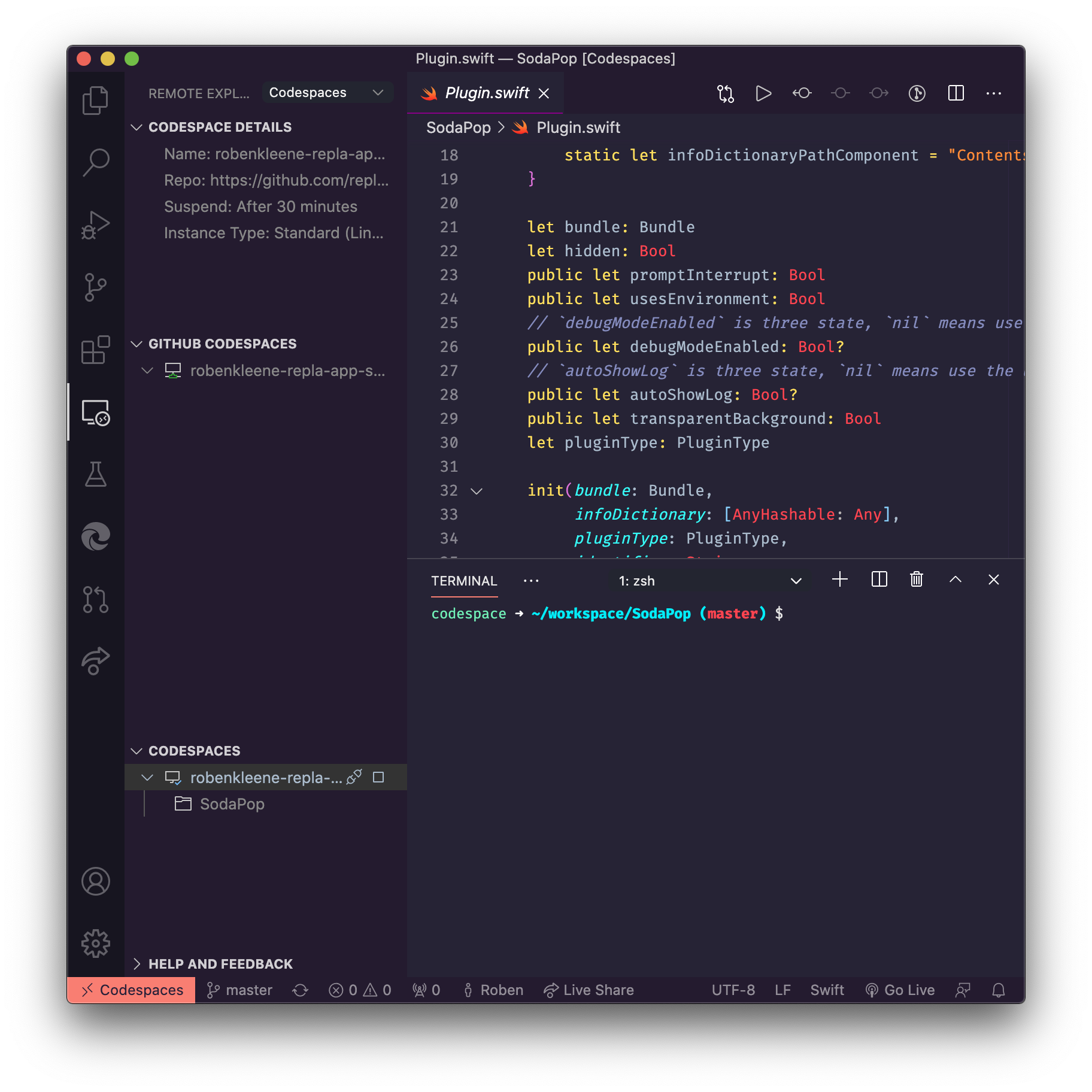Select the Run and Debug icon

point(96,225)
